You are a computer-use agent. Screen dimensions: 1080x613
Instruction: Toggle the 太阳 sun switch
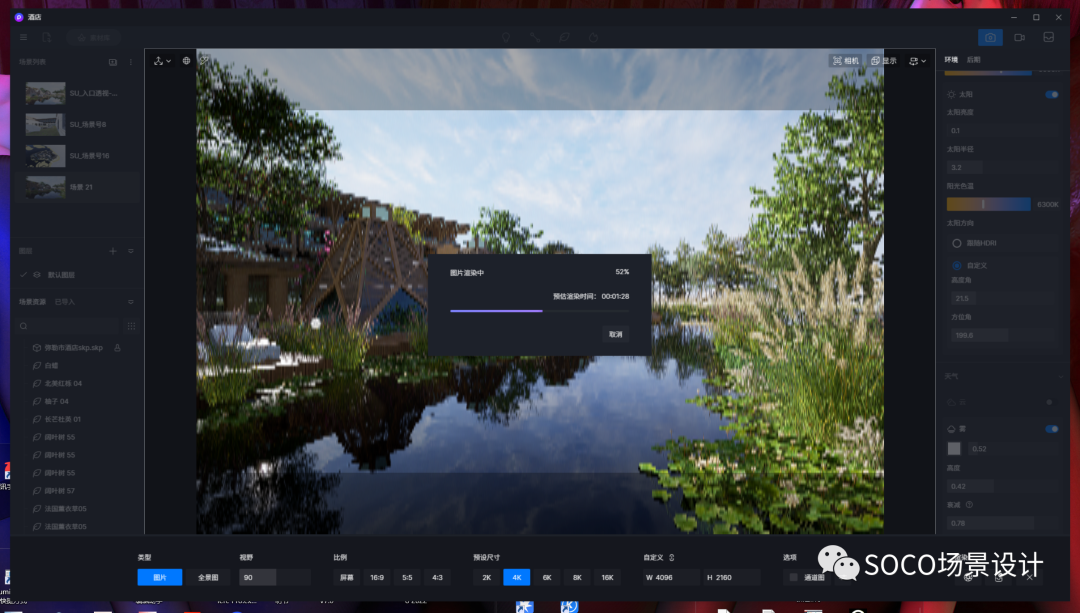pos(1052,94)
